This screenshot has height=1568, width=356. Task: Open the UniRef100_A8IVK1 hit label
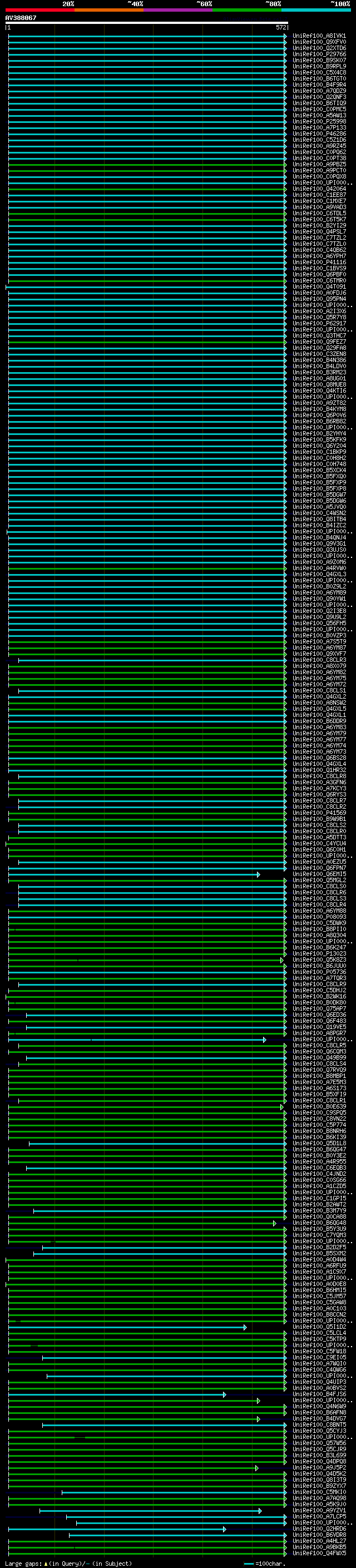[x=319, y=36]
